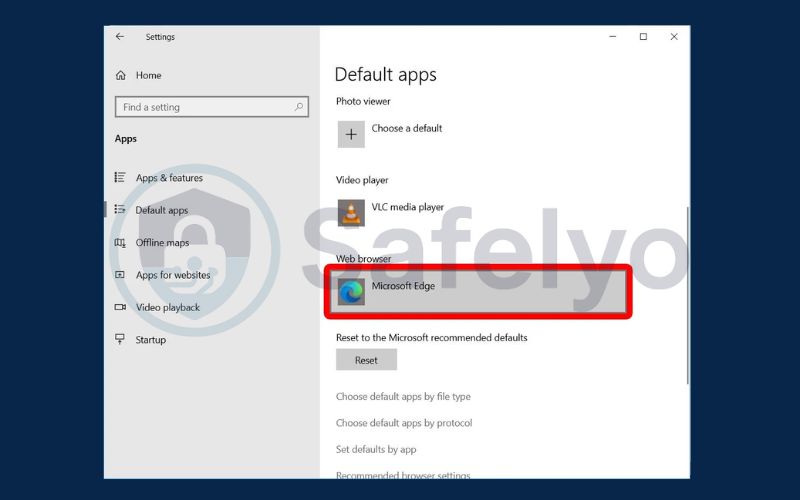Viewport: 800px width, 500px height.
Task: Click the Reset button
Action: (x=366, y=360)
